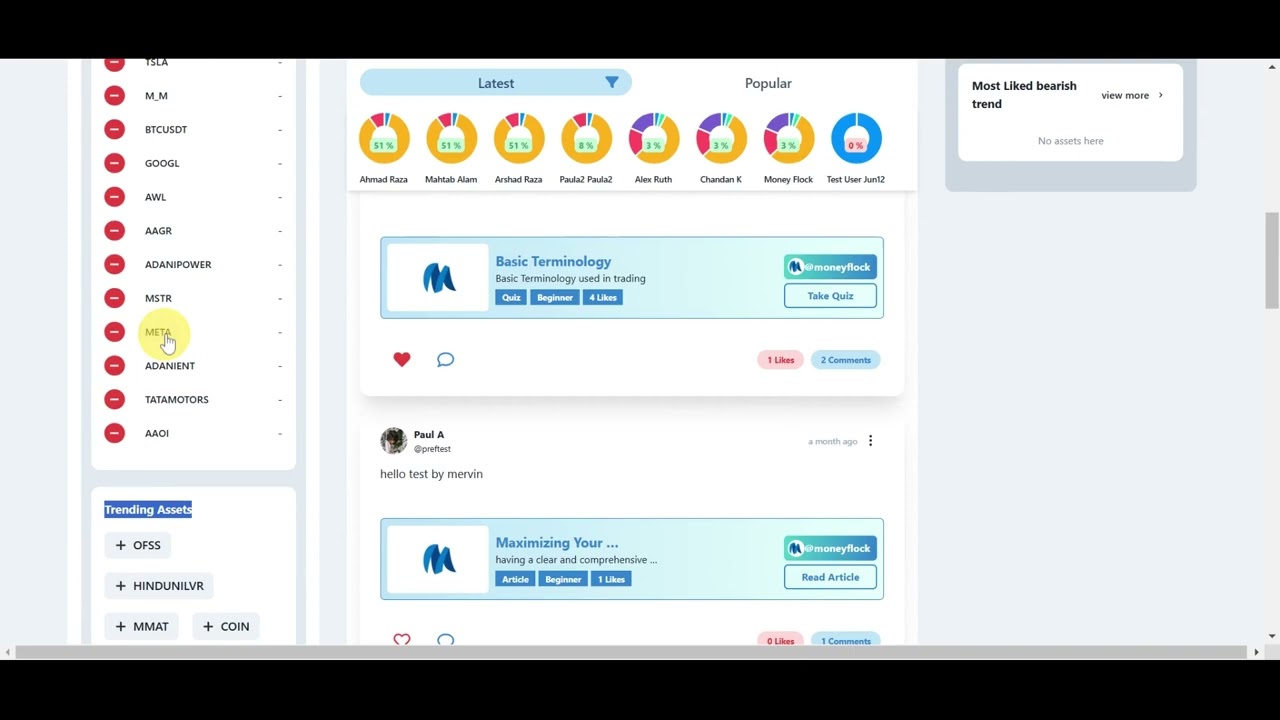Open Alex Ruth's portfolio donut chart
Viewport: 1280px width, 720px height.
pos(653,138)
